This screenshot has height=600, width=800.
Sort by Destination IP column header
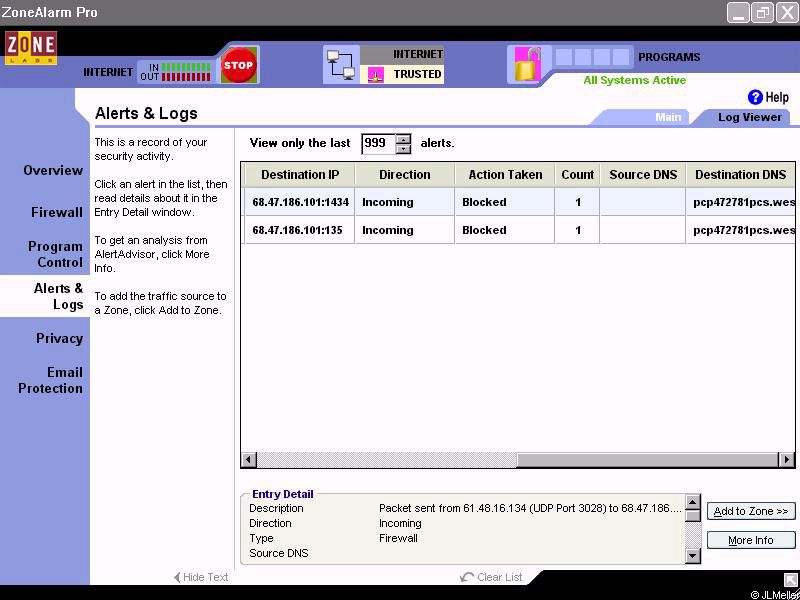pos(299,175)
